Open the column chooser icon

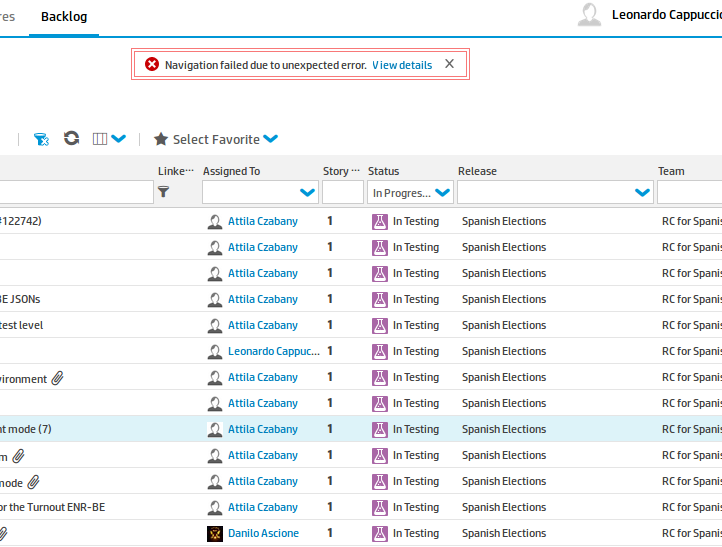tap(100, 139)
